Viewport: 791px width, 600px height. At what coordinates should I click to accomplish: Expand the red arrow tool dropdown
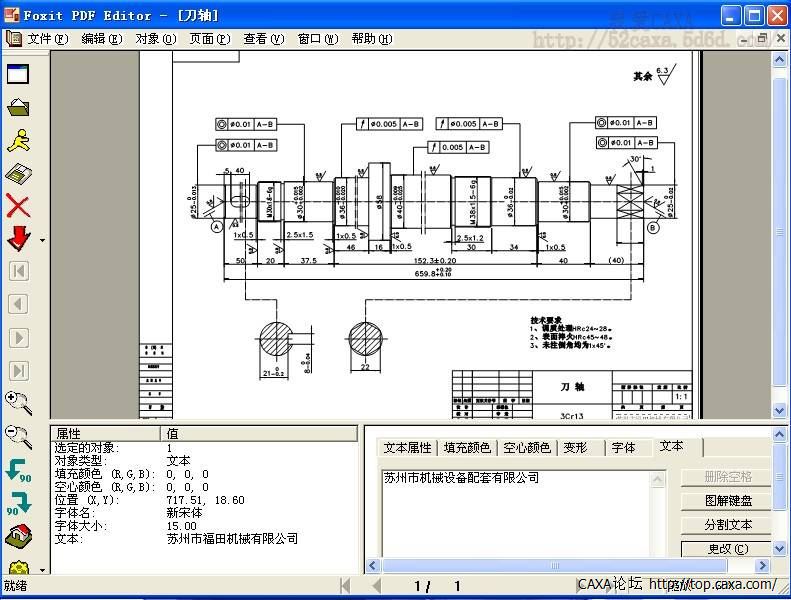(42, 241)
